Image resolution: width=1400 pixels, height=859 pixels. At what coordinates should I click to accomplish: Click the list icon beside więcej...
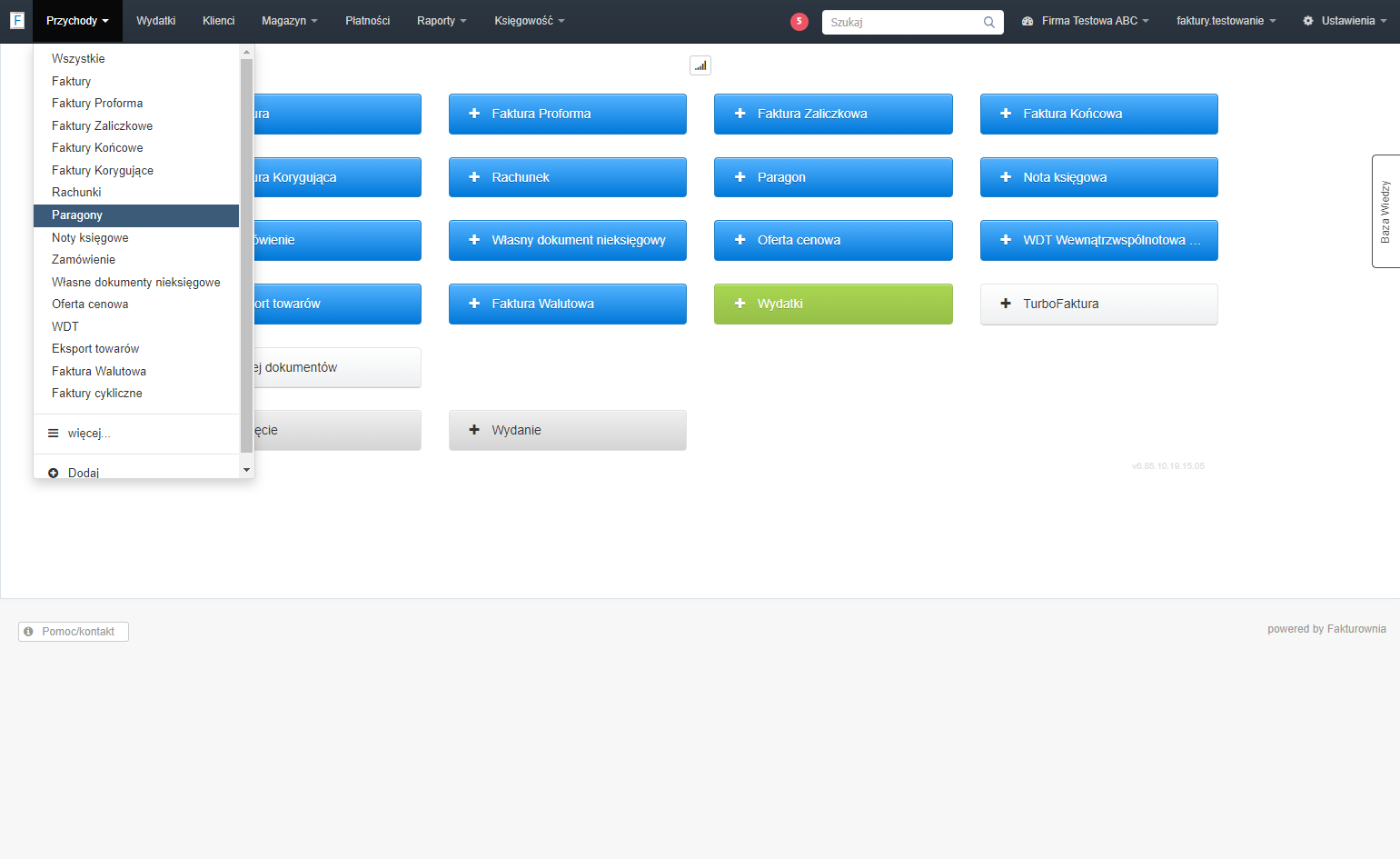(54, 434)
